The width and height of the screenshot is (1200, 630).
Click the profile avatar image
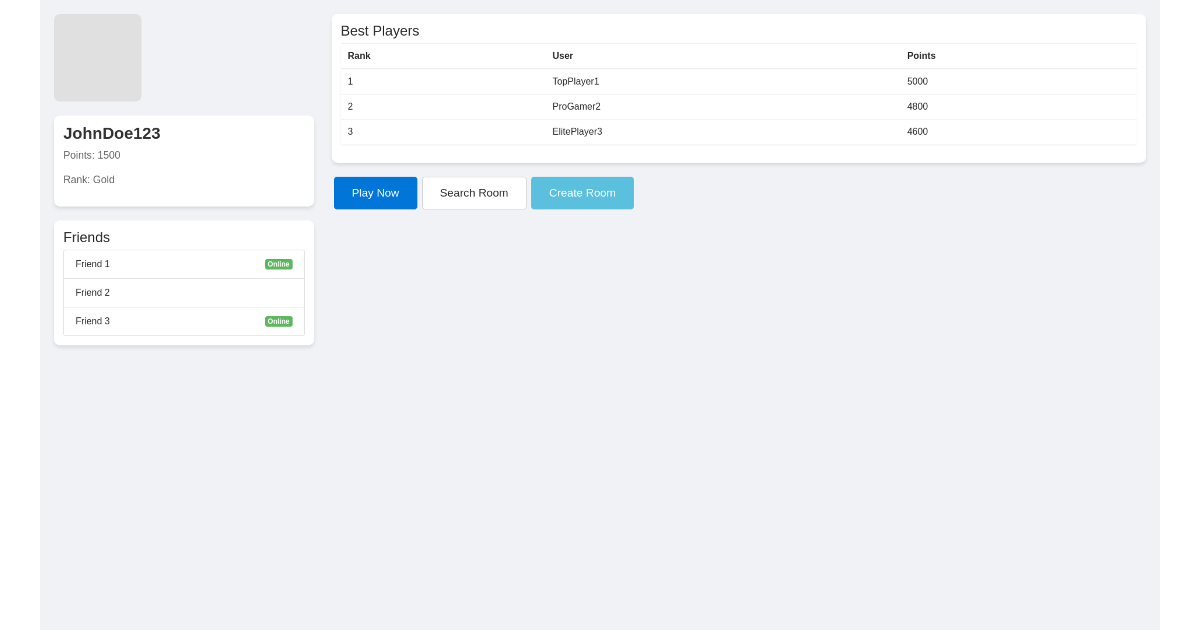97,57
